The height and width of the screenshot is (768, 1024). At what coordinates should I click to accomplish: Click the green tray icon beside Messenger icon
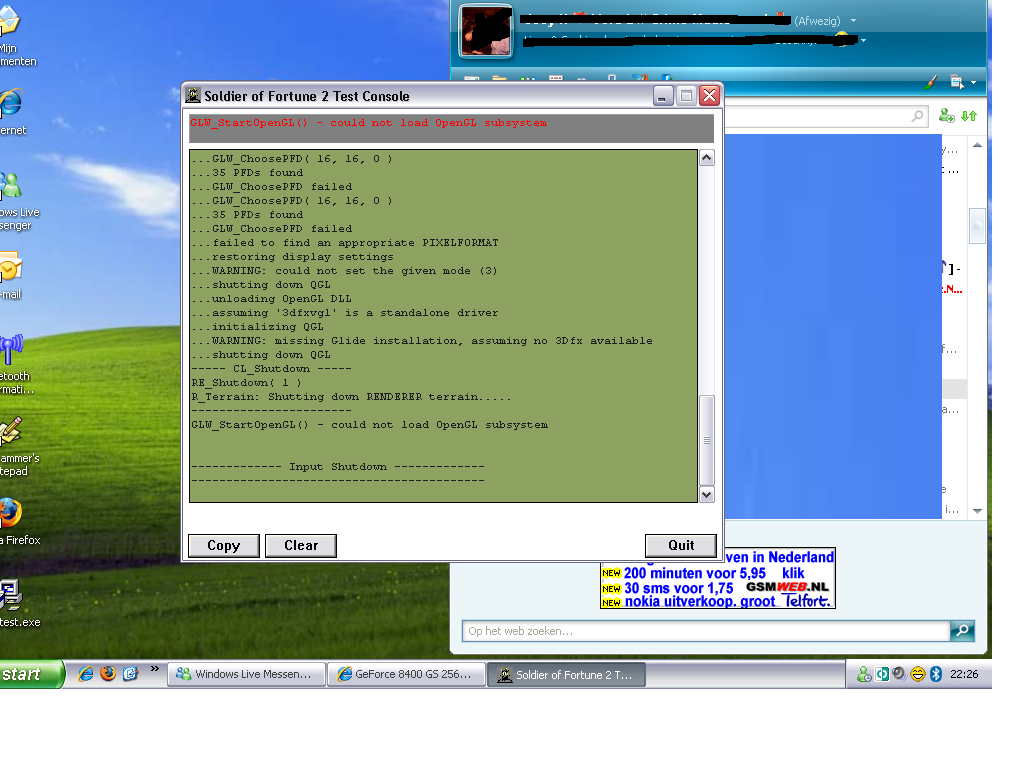tap(882, 675)
